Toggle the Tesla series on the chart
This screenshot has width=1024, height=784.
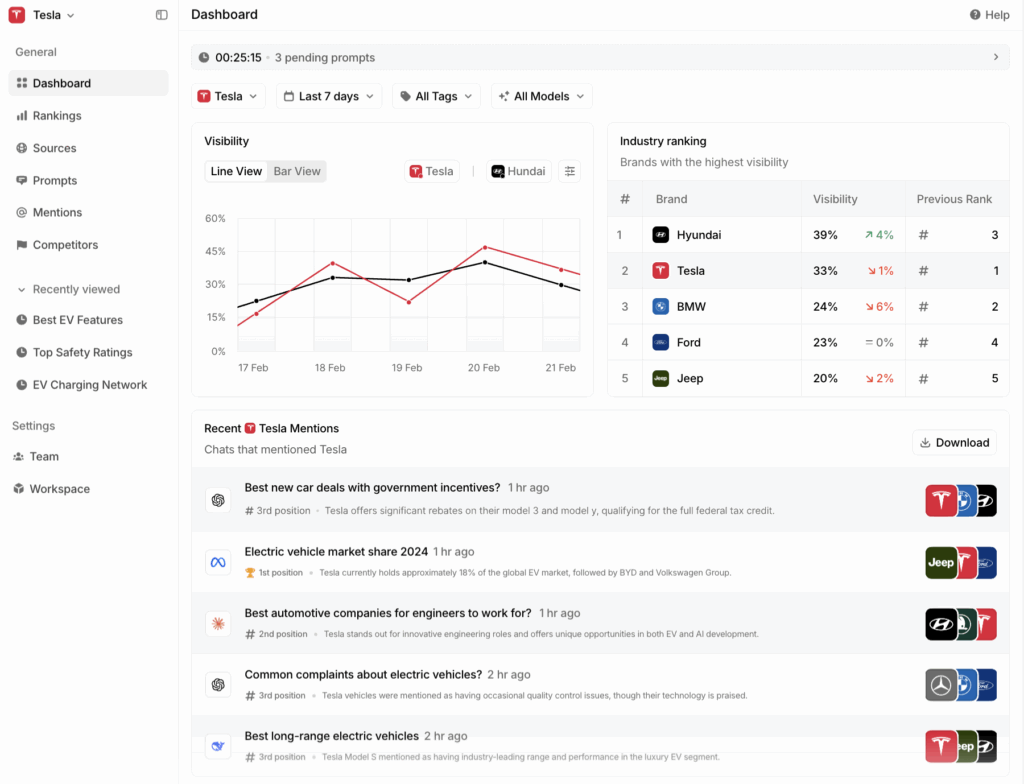(x=431, y=171)
